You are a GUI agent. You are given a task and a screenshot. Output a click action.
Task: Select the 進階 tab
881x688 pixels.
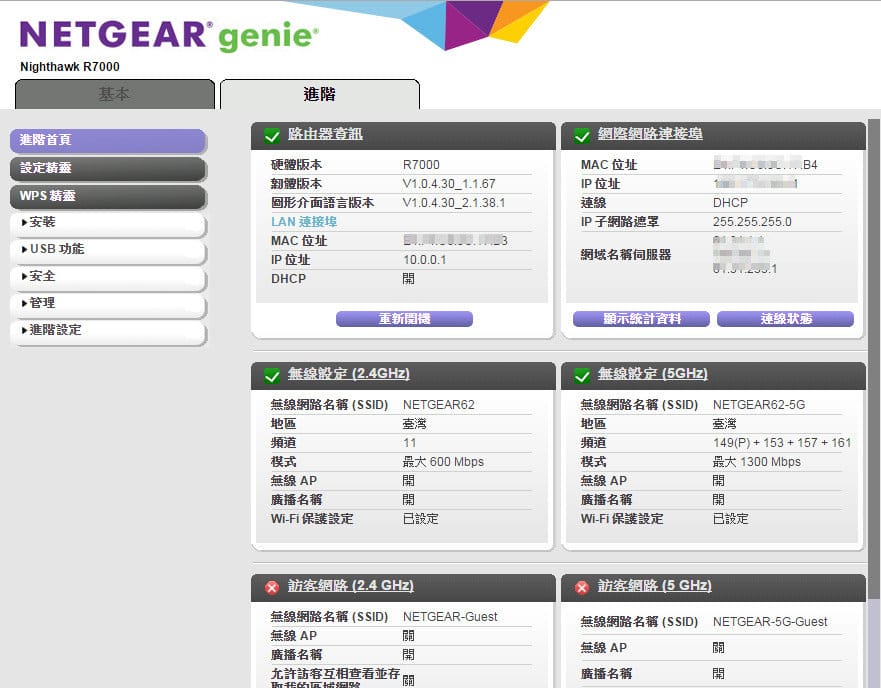click(x=320, y=94)
